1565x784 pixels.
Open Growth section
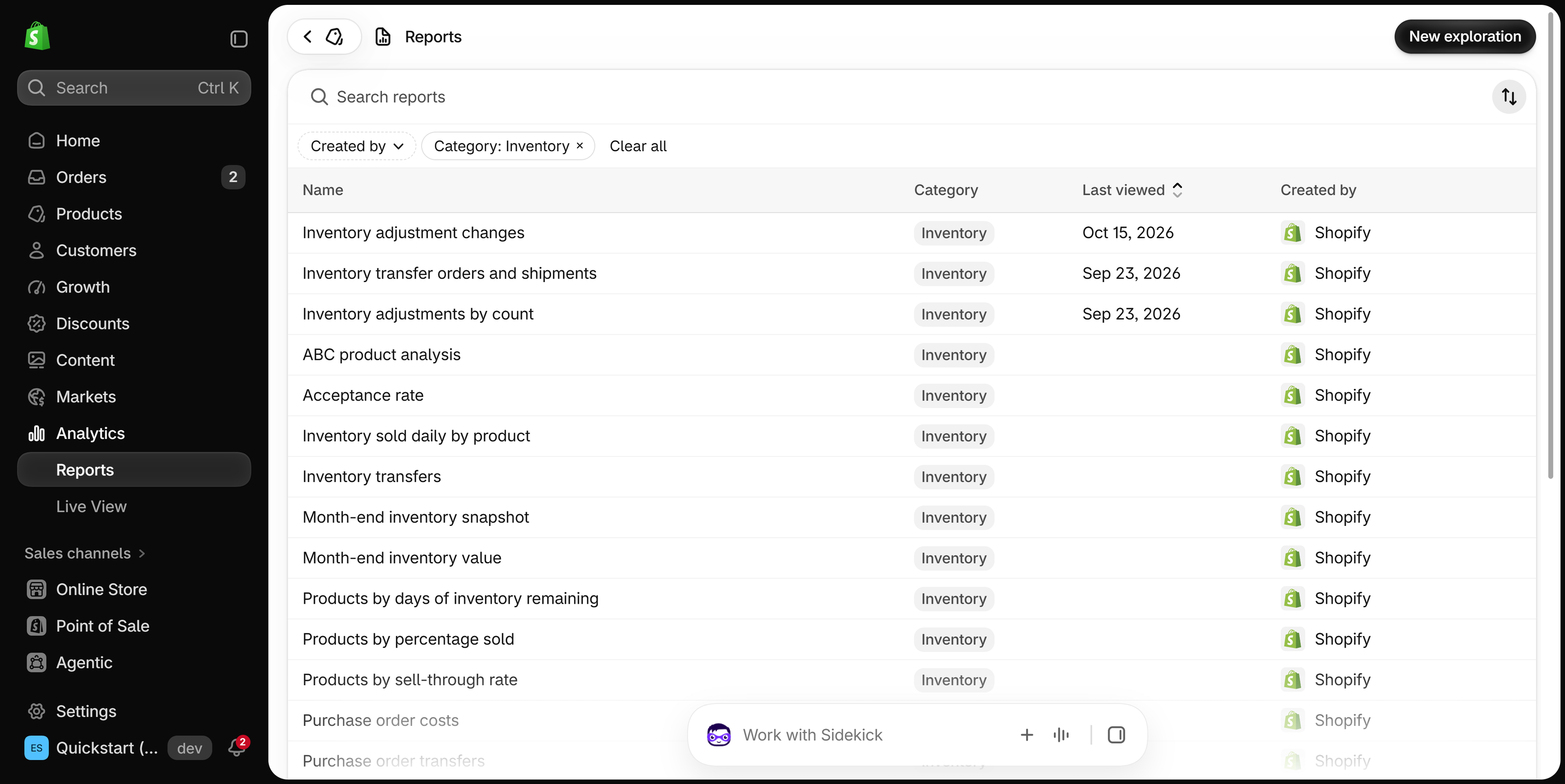(x=134, y=286)
